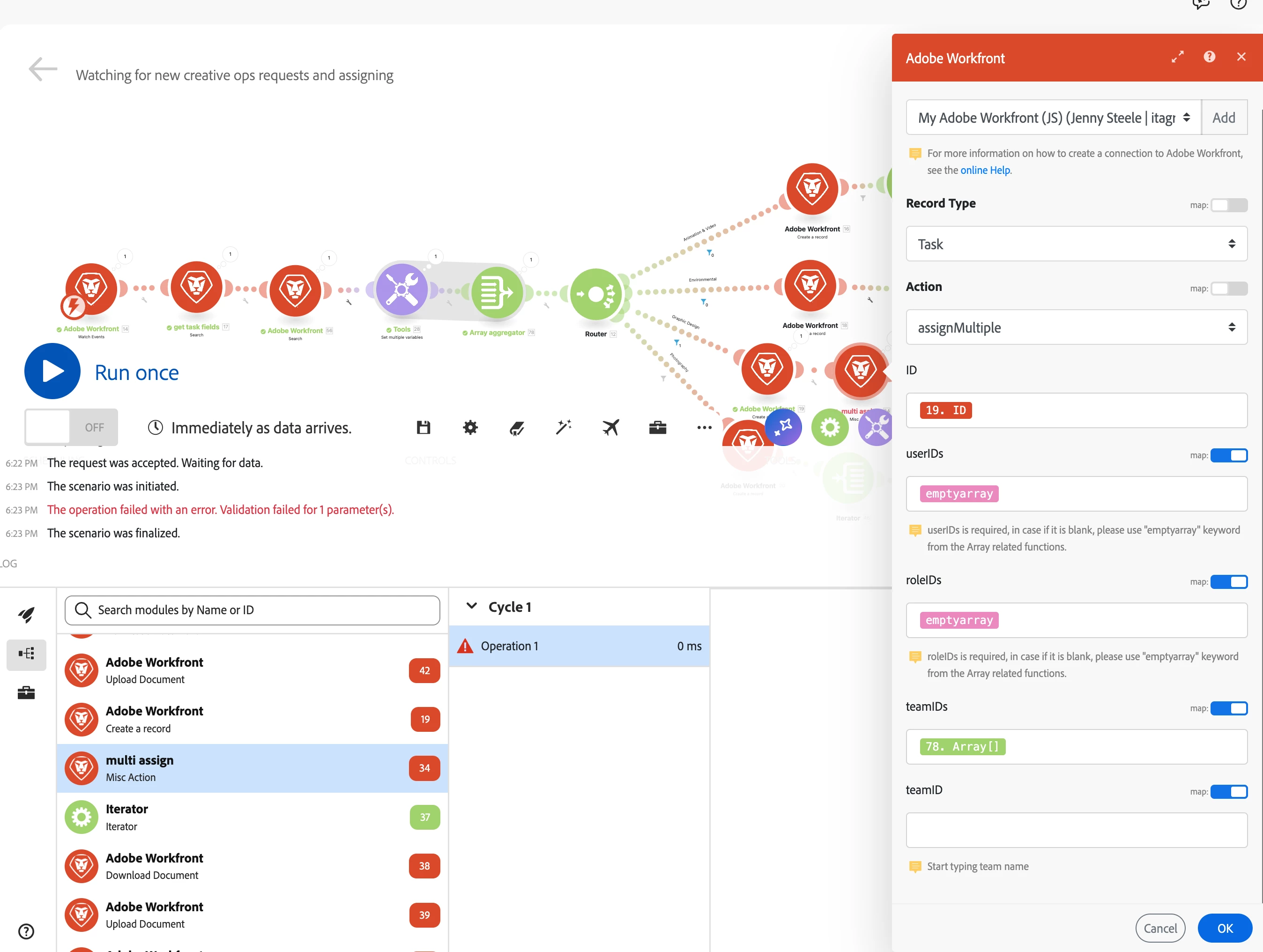Click the save scenario floppy disk icon
The height and width of the screenshot is (952, 1263).
pyautogui.click(x=423, y=427)
